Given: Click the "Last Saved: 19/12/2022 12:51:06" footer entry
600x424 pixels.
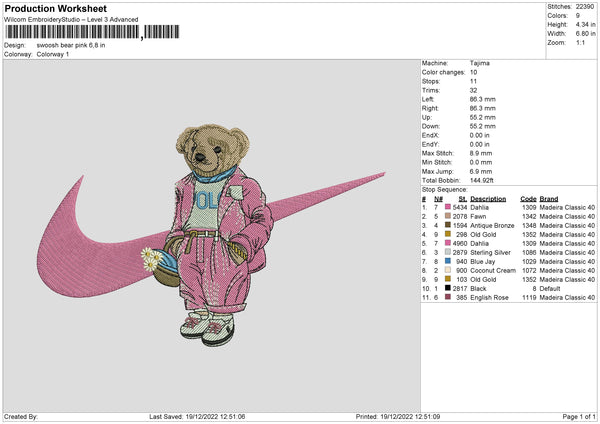Looking at the screenshot, I should coord(197,417).
